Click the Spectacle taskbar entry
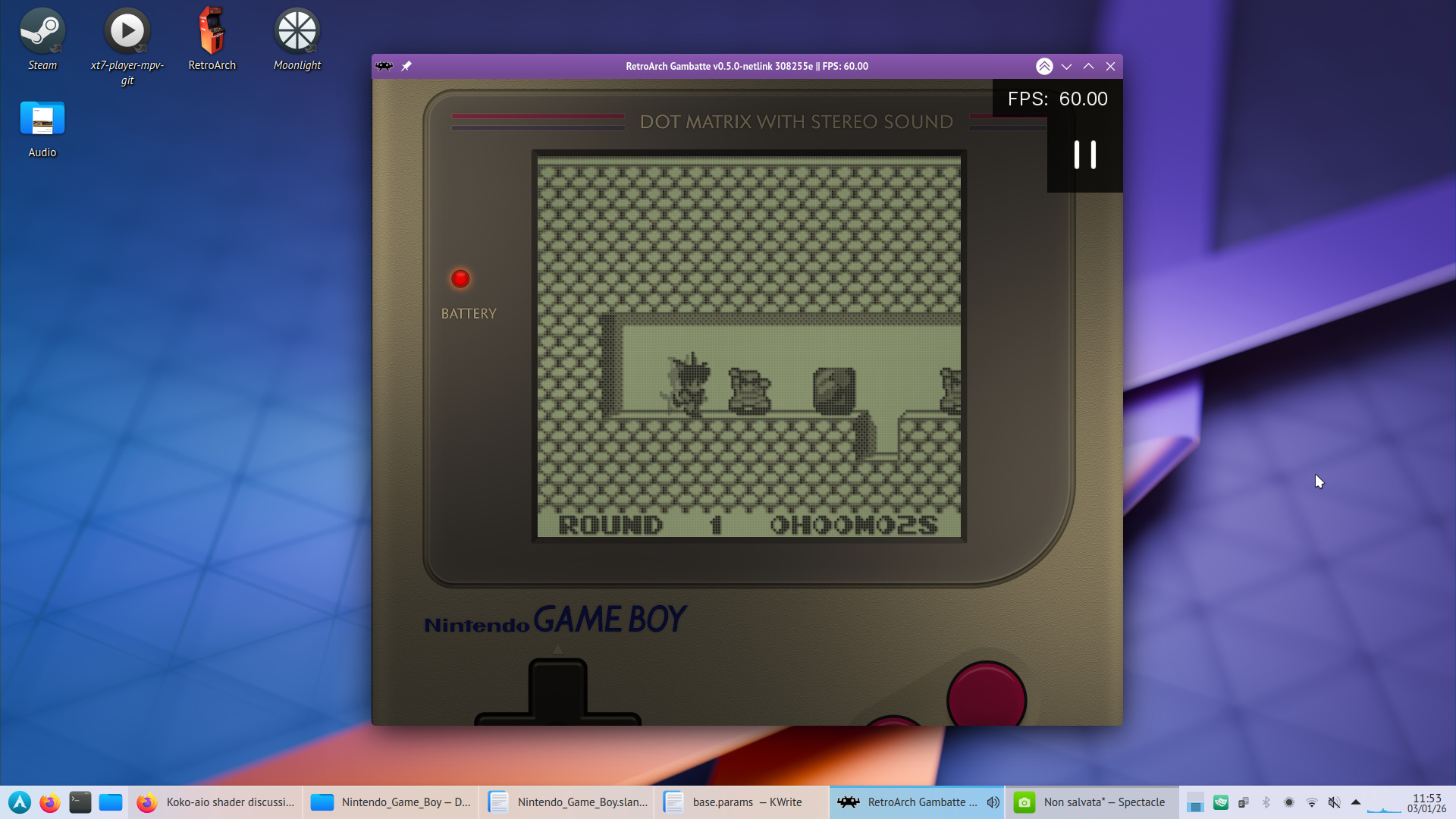 click(1091, 802)
